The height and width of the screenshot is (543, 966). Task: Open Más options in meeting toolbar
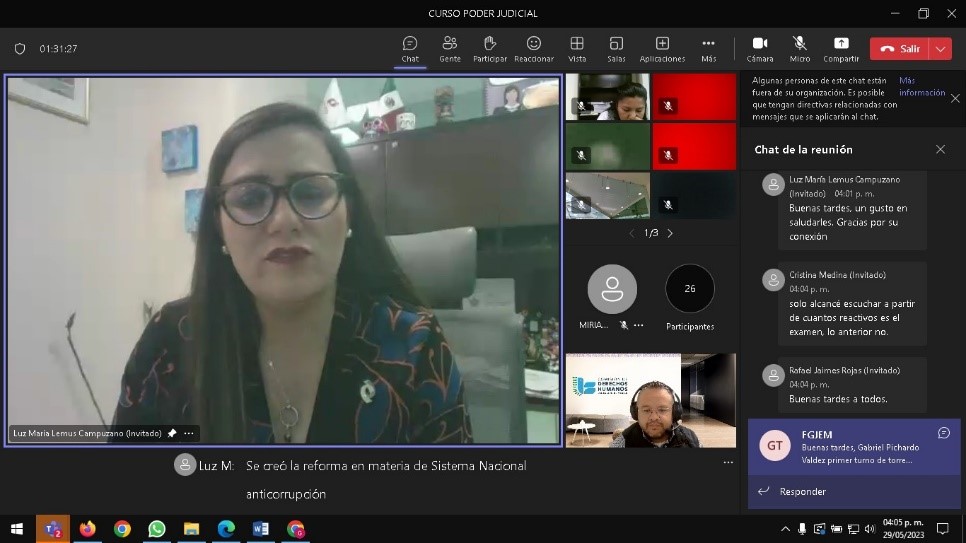click(708, 44)
